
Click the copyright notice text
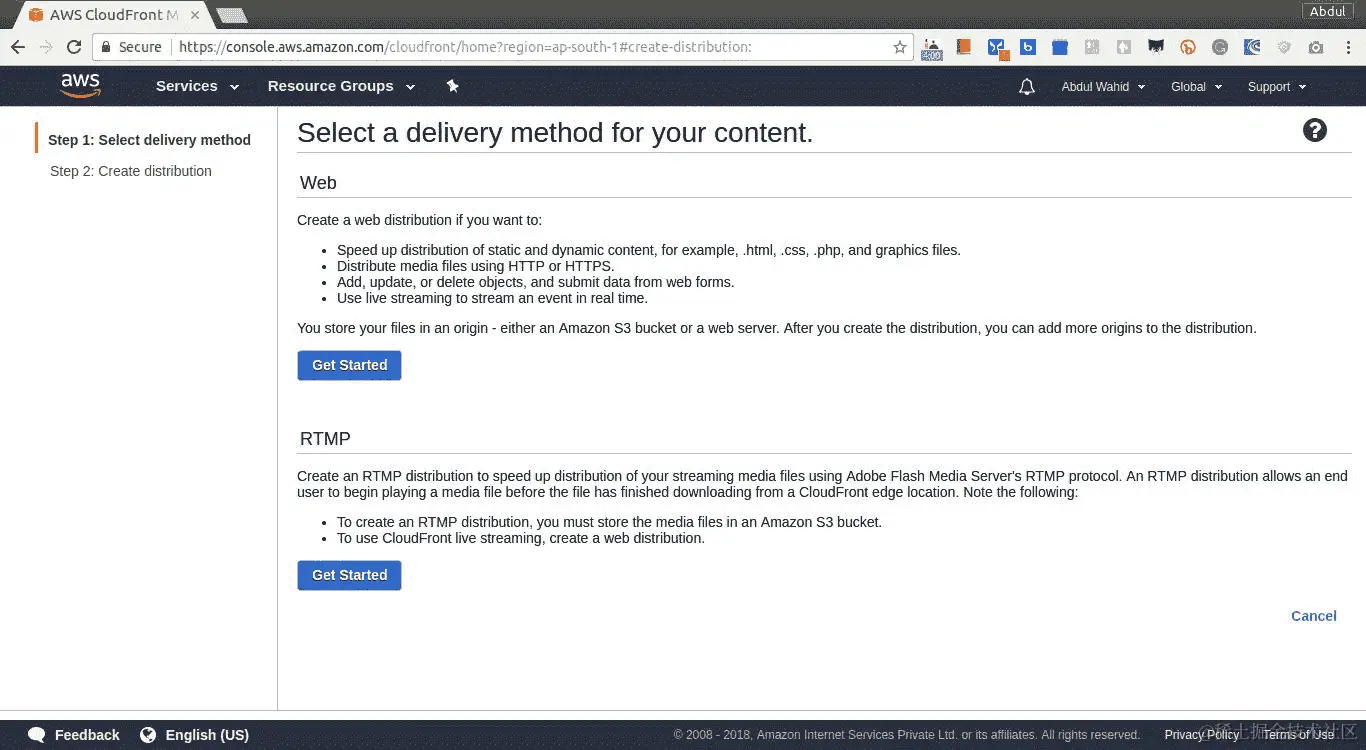907,735
